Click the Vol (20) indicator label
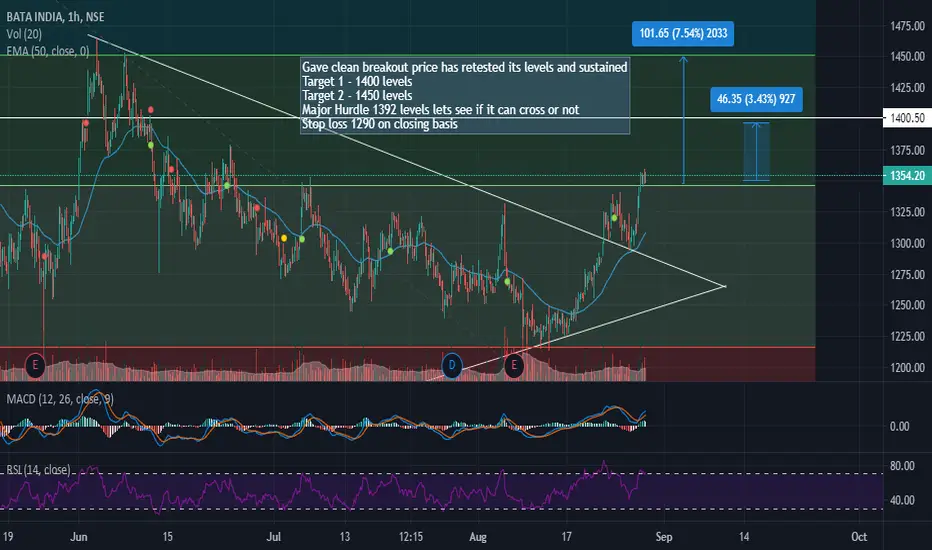The height and width of the screenshot is (550, 932). [x=24, y=34]
